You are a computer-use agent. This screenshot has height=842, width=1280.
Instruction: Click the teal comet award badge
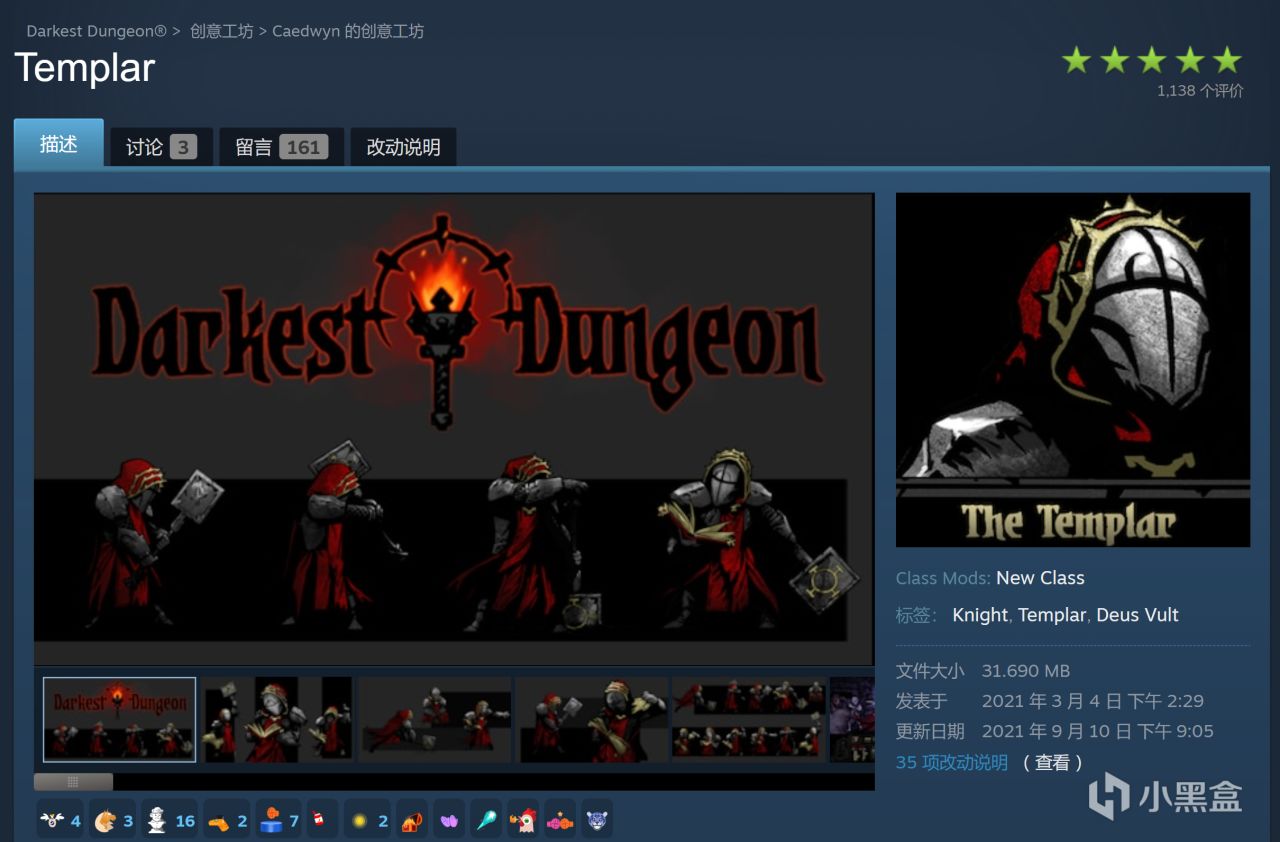486,820
